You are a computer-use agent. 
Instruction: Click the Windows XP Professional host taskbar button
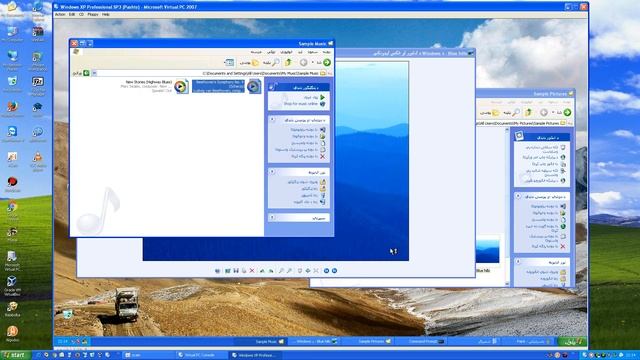tap(256, 356)
